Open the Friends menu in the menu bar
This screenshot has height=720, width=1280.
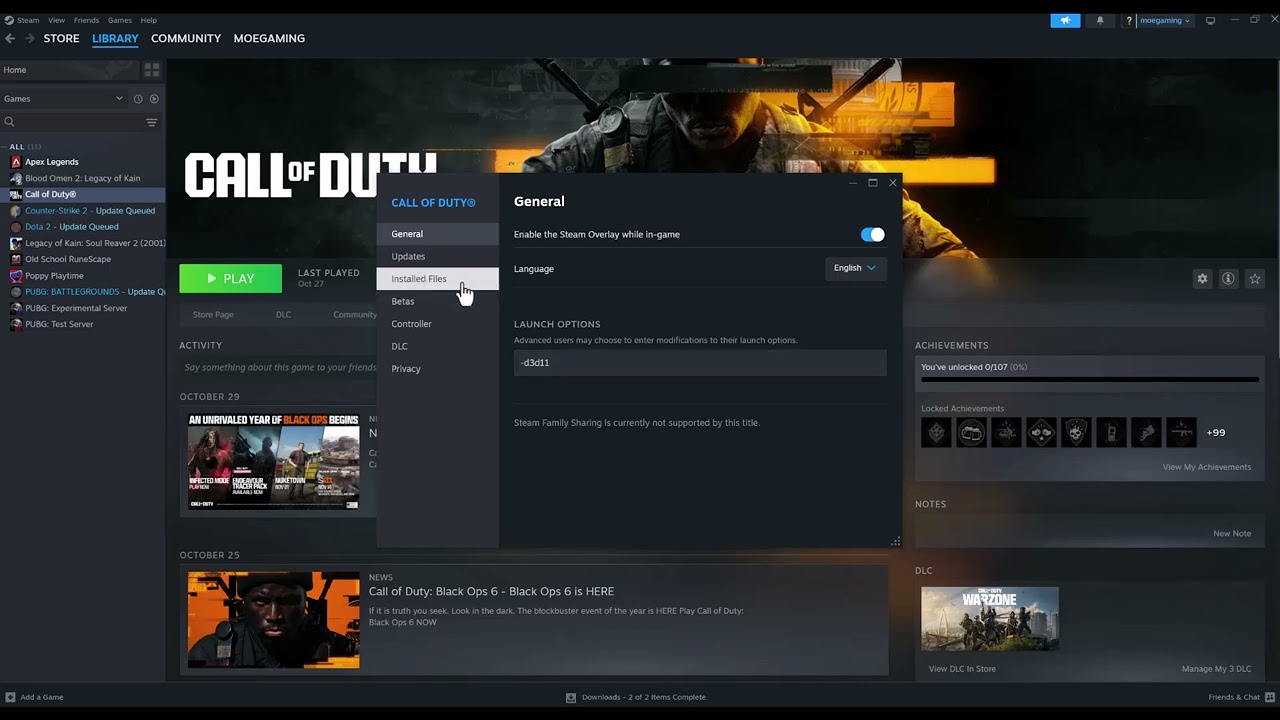pos(86,20)
